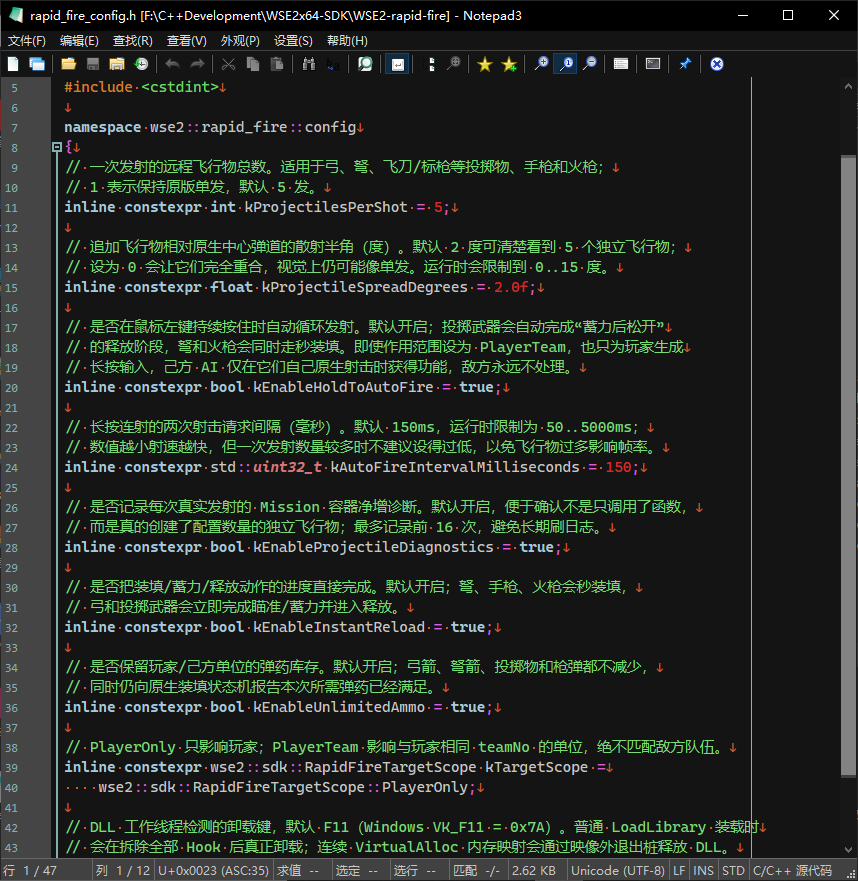Screen dimensions: 858x881
Task: Click the C/C++ 源代码 scheme label
Action: (792, 870)
